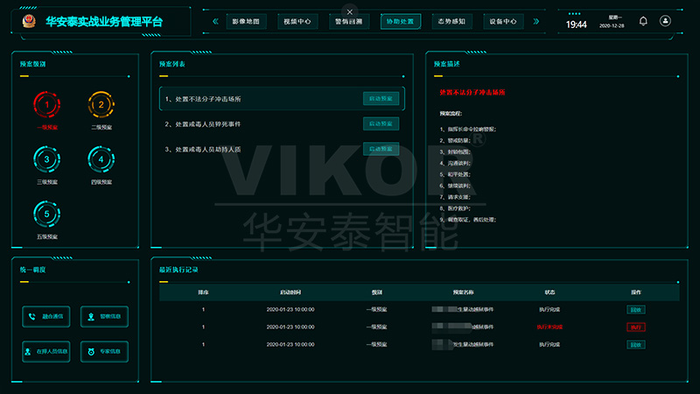Screen dimensions: 700x394
Task: Switch to the 设备中心 tab
Action: (x=503, y=21)
